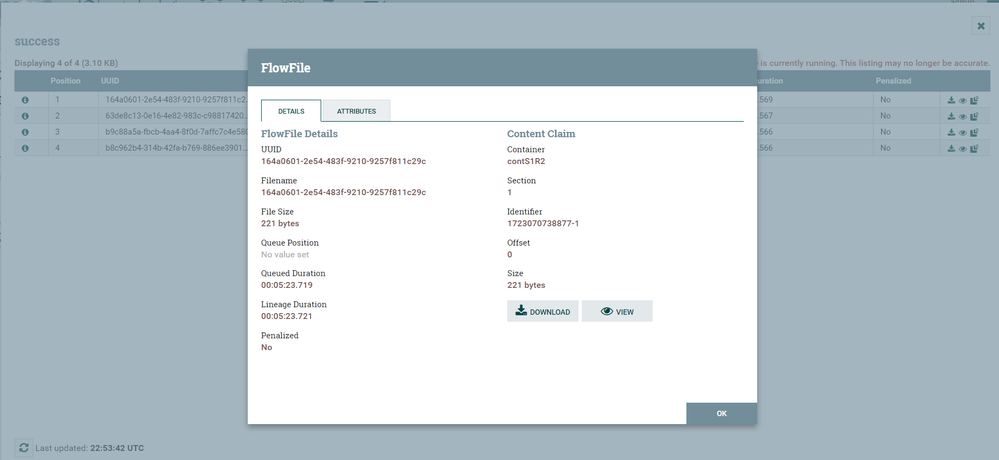999x460 pixels.
Task: Download content icon in row position 4
Action: pos(951,148)
